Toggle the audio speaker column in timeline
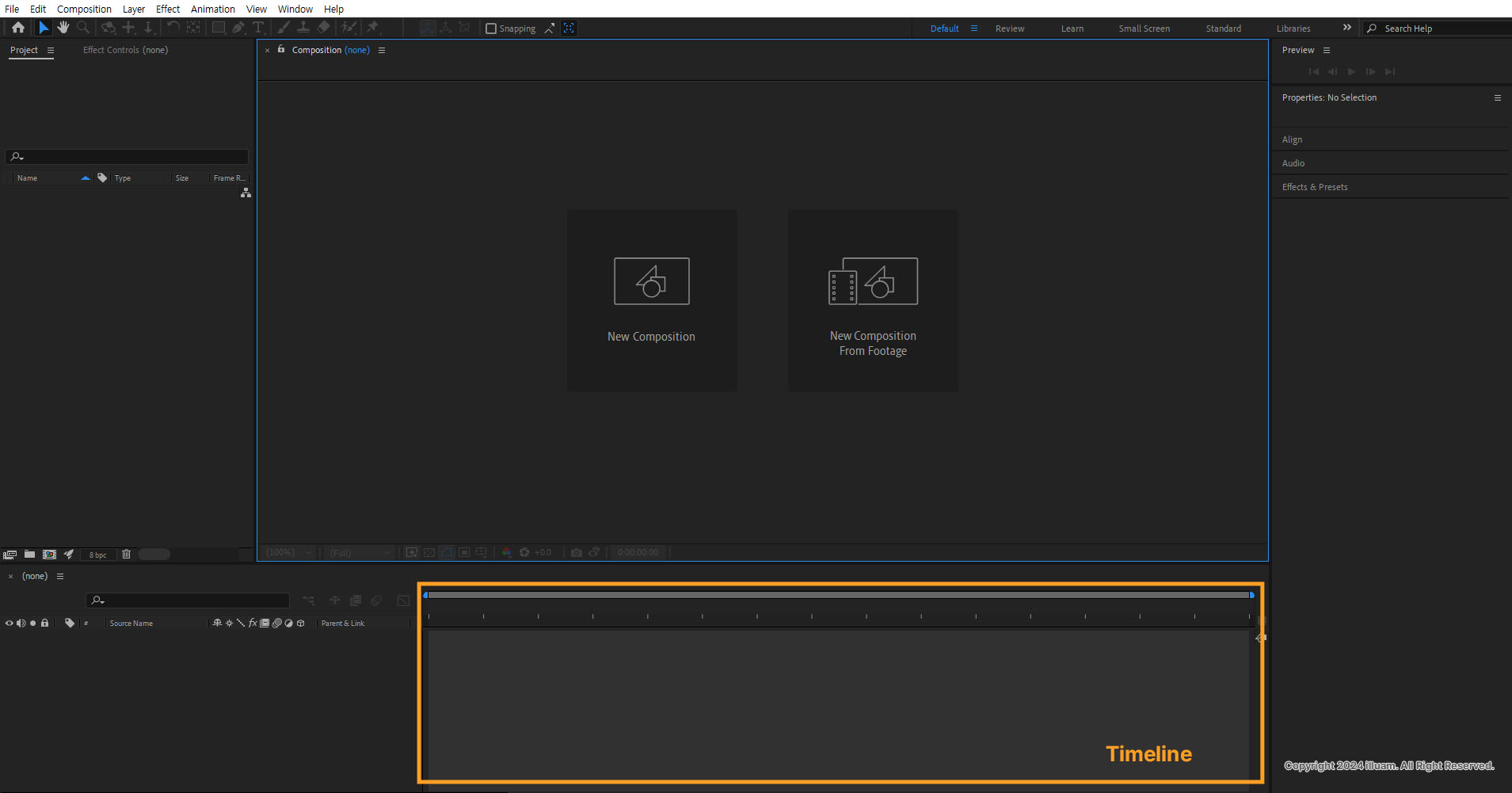This screenshot has height=793, width=1512. tap(21, 623)
